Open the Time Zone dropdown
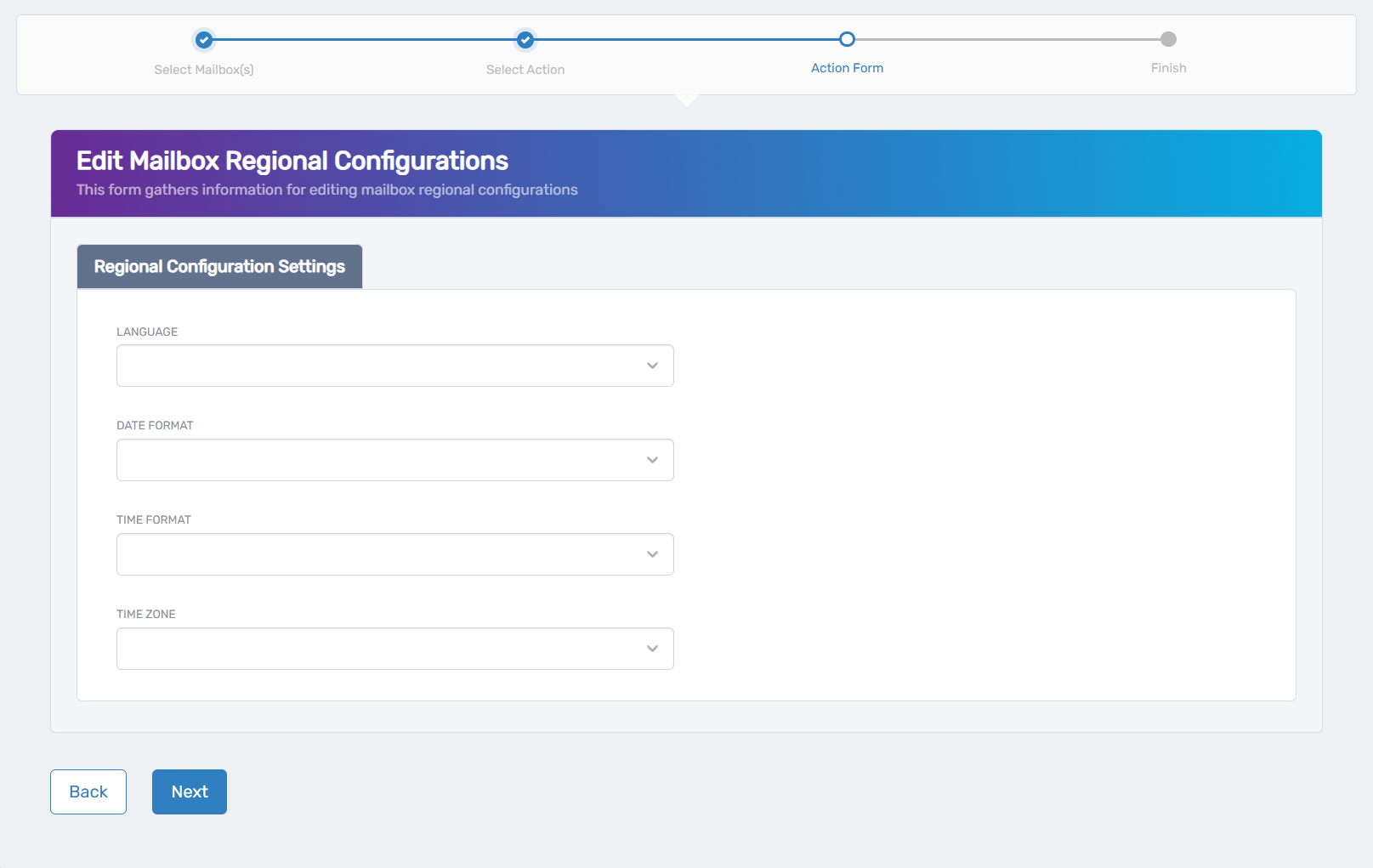 click(x=394, y=648)
